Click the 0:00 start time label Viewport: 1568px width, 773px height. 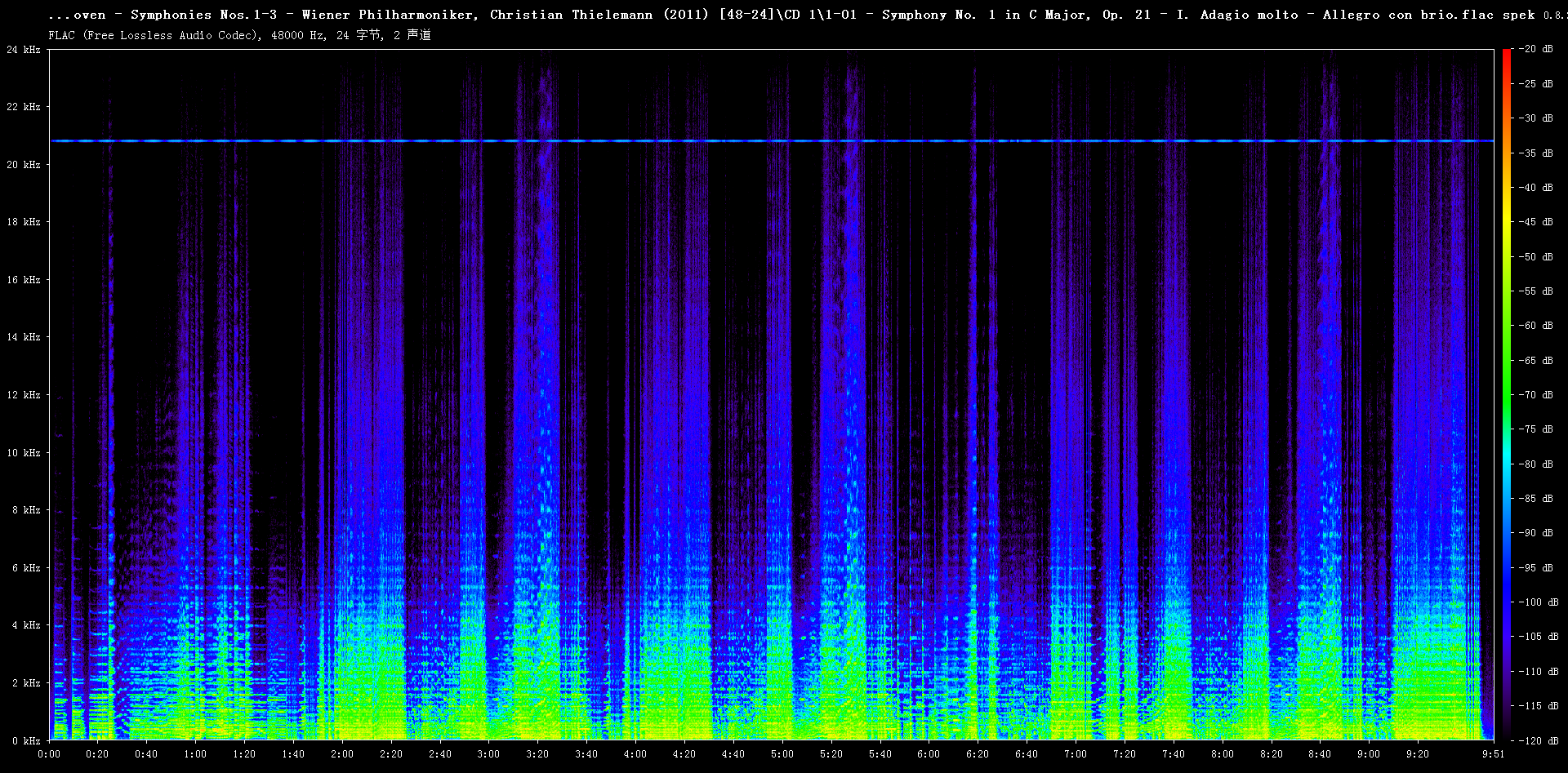click(49, 754)
